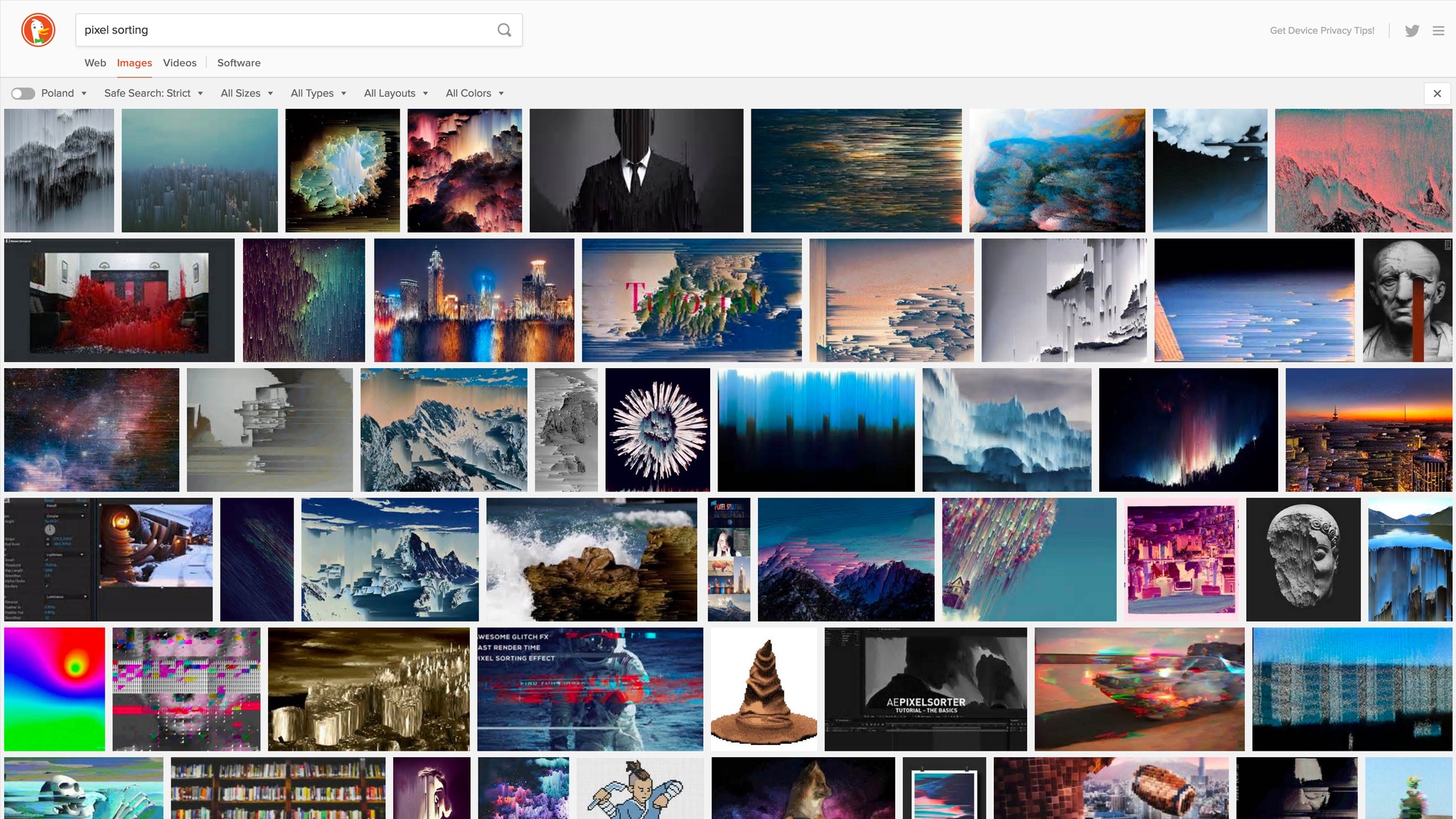Open the red Tutorial text thumbnail
The height and width of the screenshot is (819, 1456).
(692, 300)
